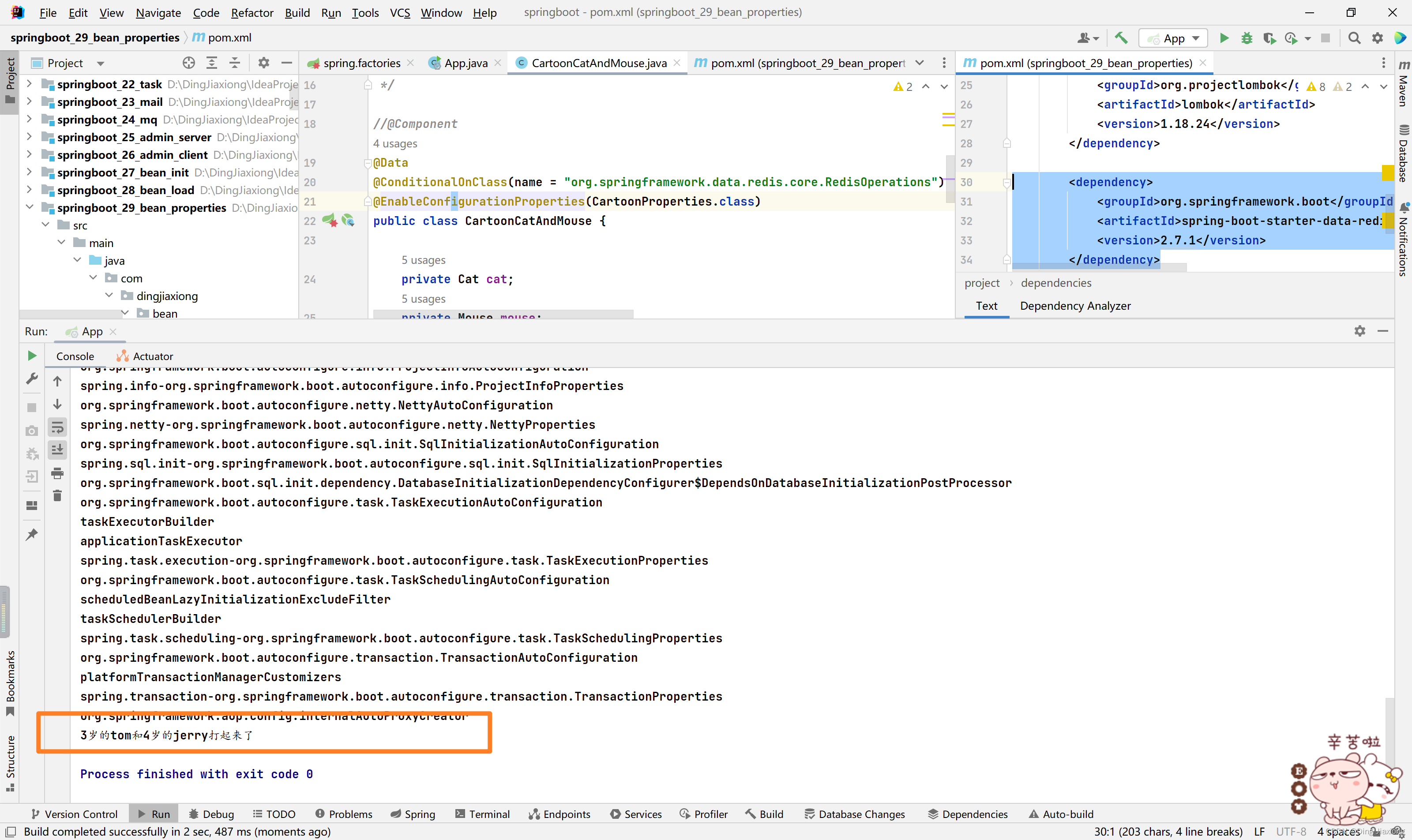Pin the Run tab pin icon
This screenshot has width=1412, height=840.
pos(32,534)
